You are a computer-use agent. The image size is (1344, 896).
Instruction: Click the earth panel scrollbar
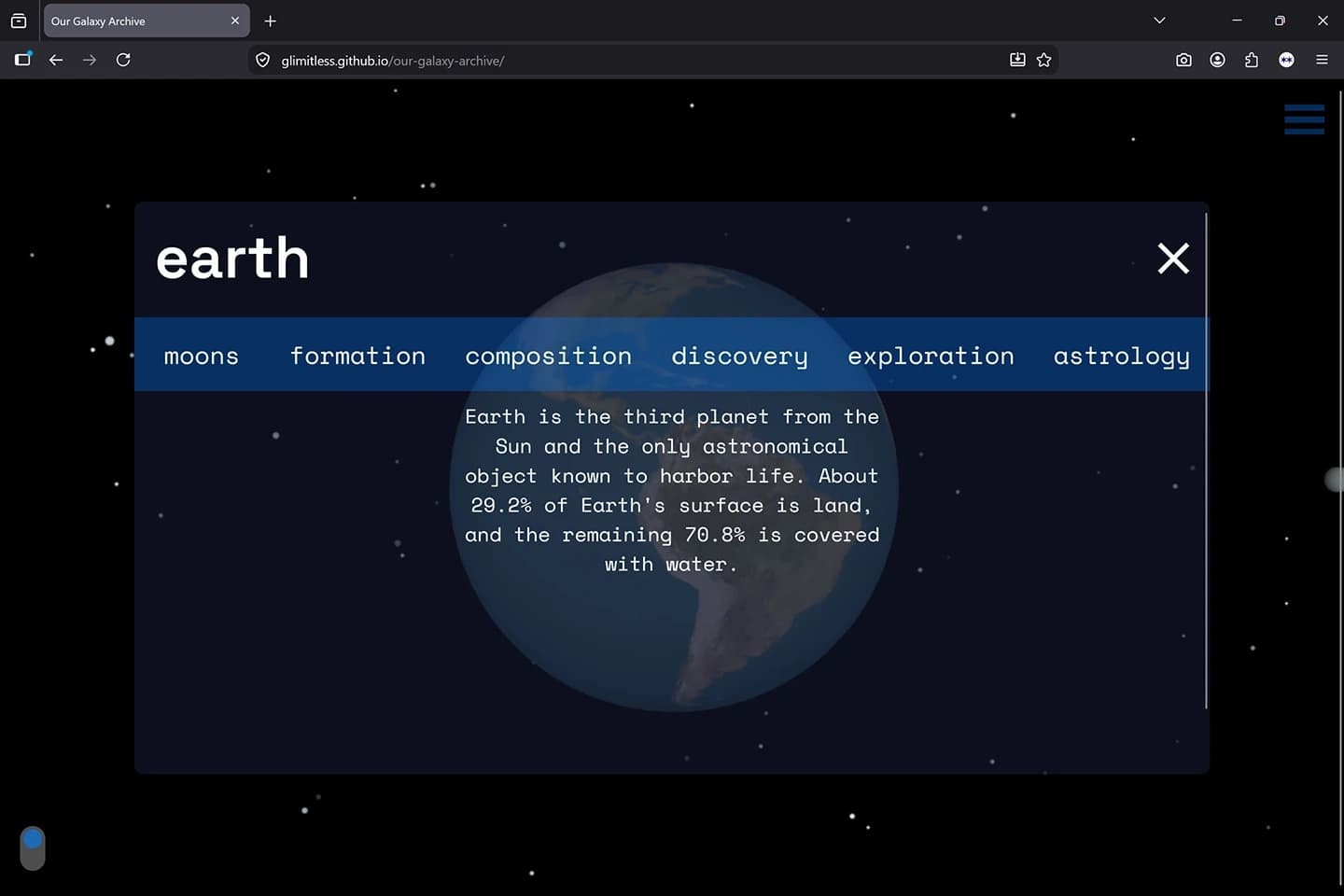(x=1206, y=460)
